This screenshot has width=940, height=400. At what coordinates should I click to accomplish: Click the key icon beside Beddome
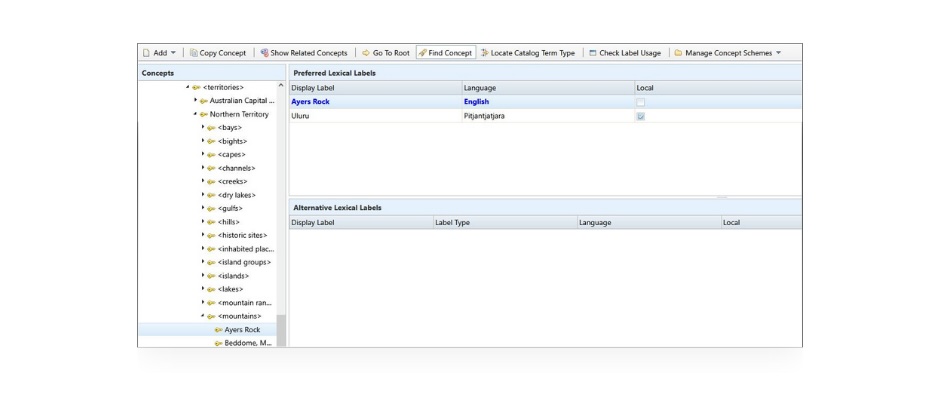pos(218,344)
